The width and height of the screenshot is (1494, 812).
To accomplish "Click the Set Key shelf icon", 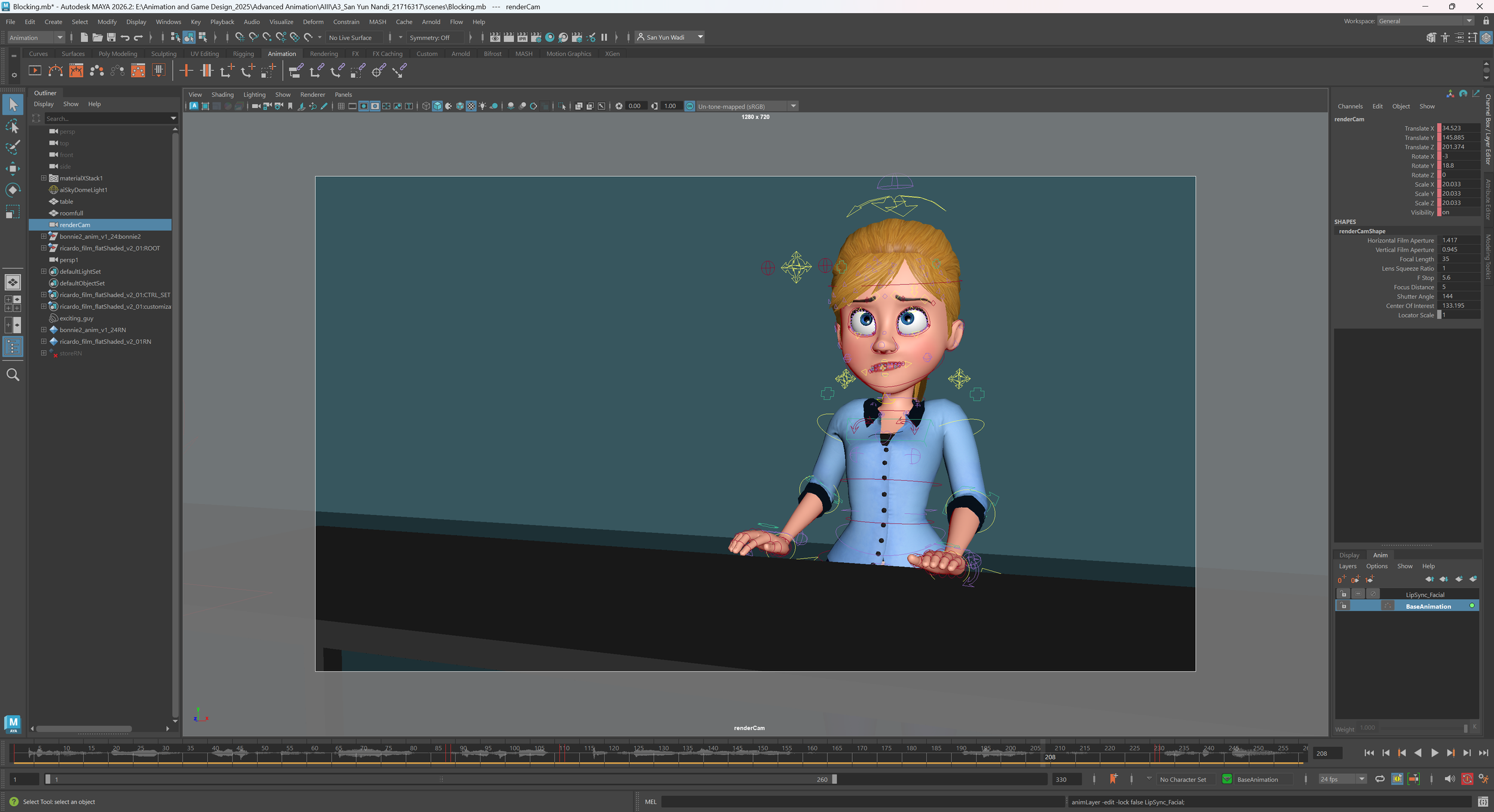I will pos(186,71).
